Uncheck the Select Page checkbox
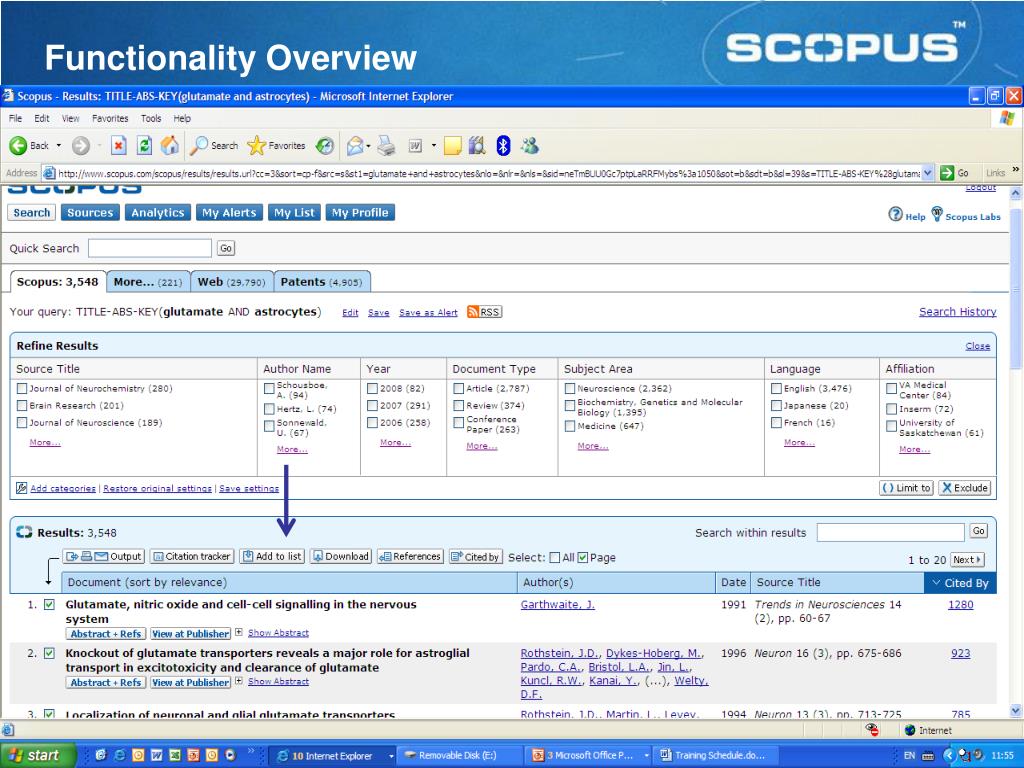1024x768 pixels. tap(583, 558)
